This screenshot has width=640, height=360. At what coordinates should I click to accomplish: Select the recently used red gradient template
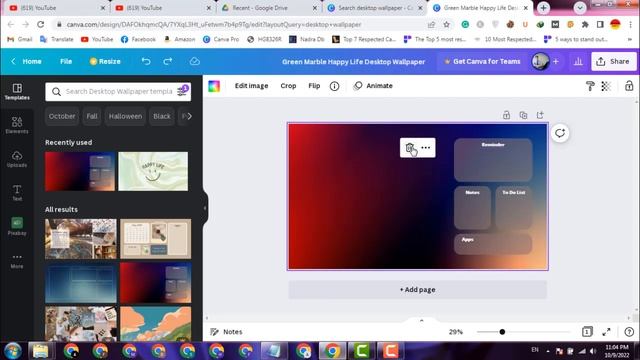pos(80,171)
